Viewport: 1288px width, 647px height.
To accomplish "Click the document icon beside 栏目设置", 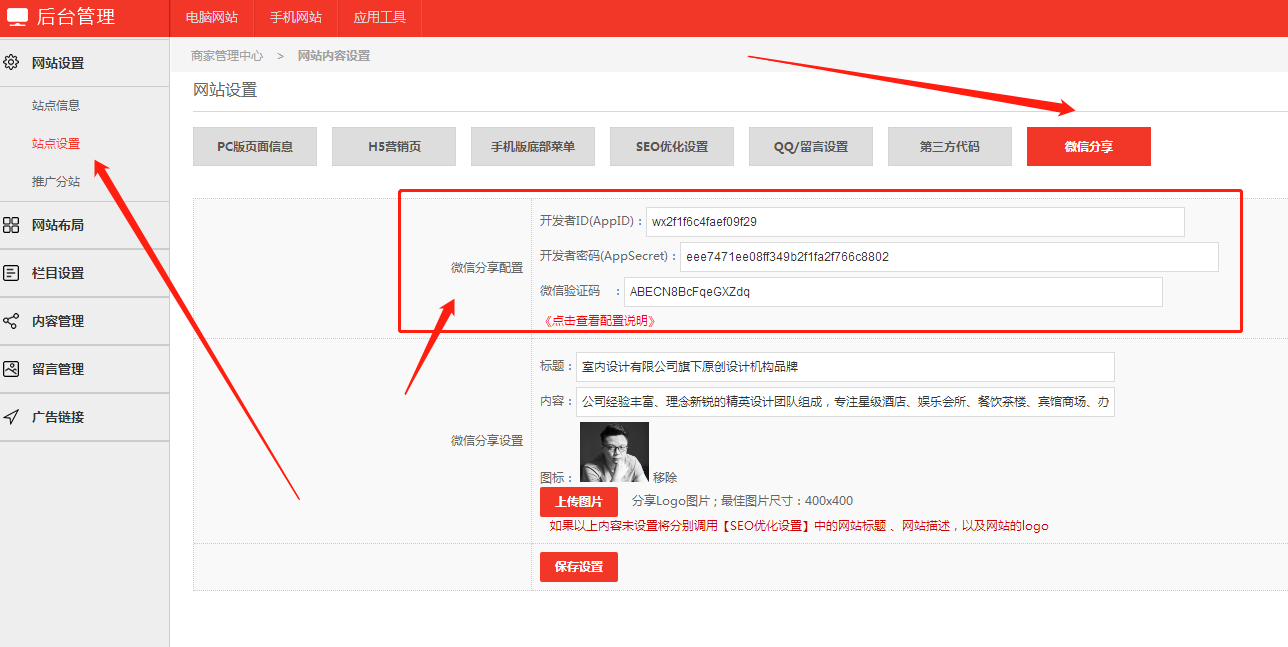I will click(12, 273).
